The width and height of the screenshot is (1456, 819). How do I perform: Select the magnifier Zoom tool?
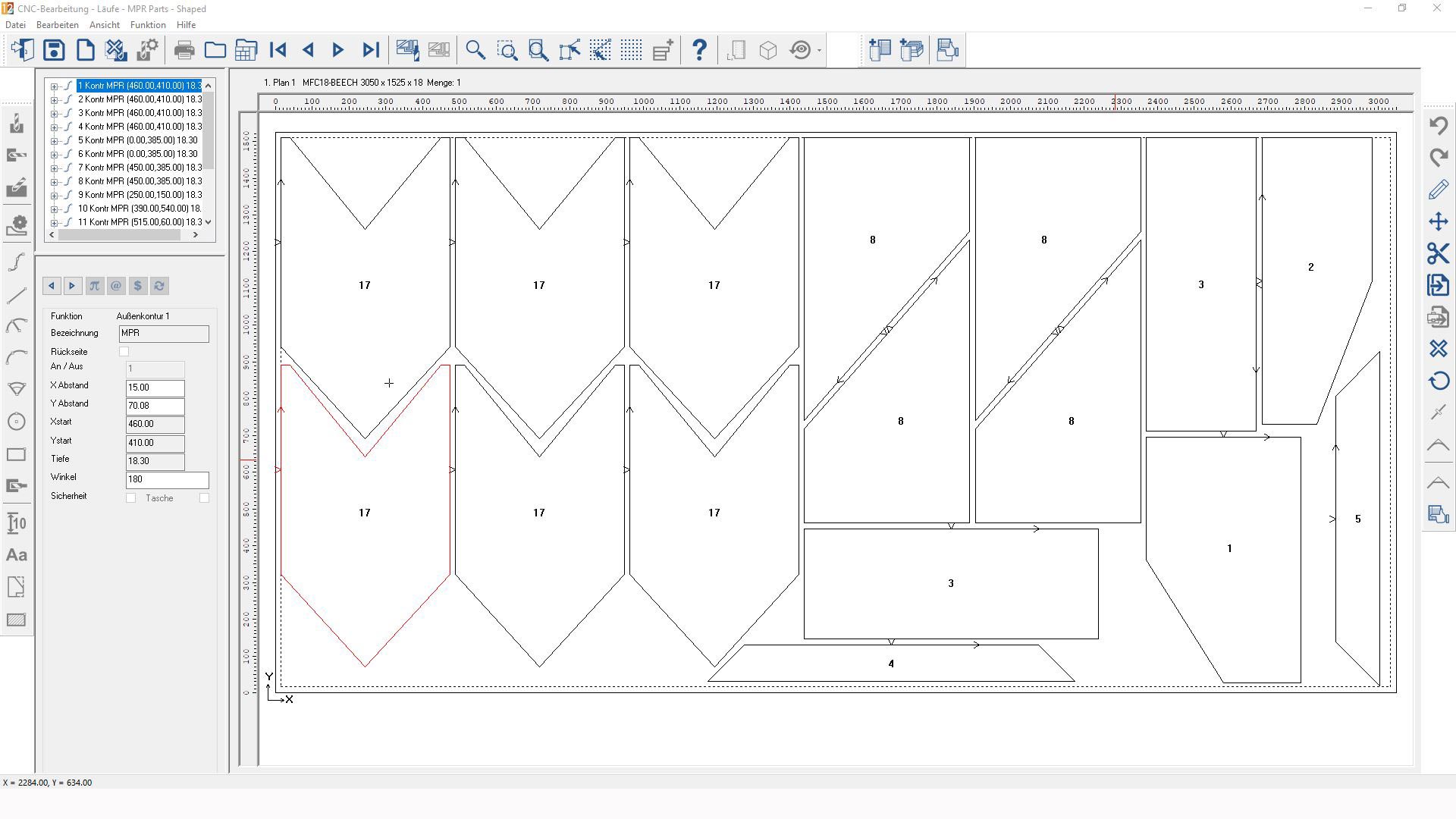pyautogui.click(x=475, y=50)
